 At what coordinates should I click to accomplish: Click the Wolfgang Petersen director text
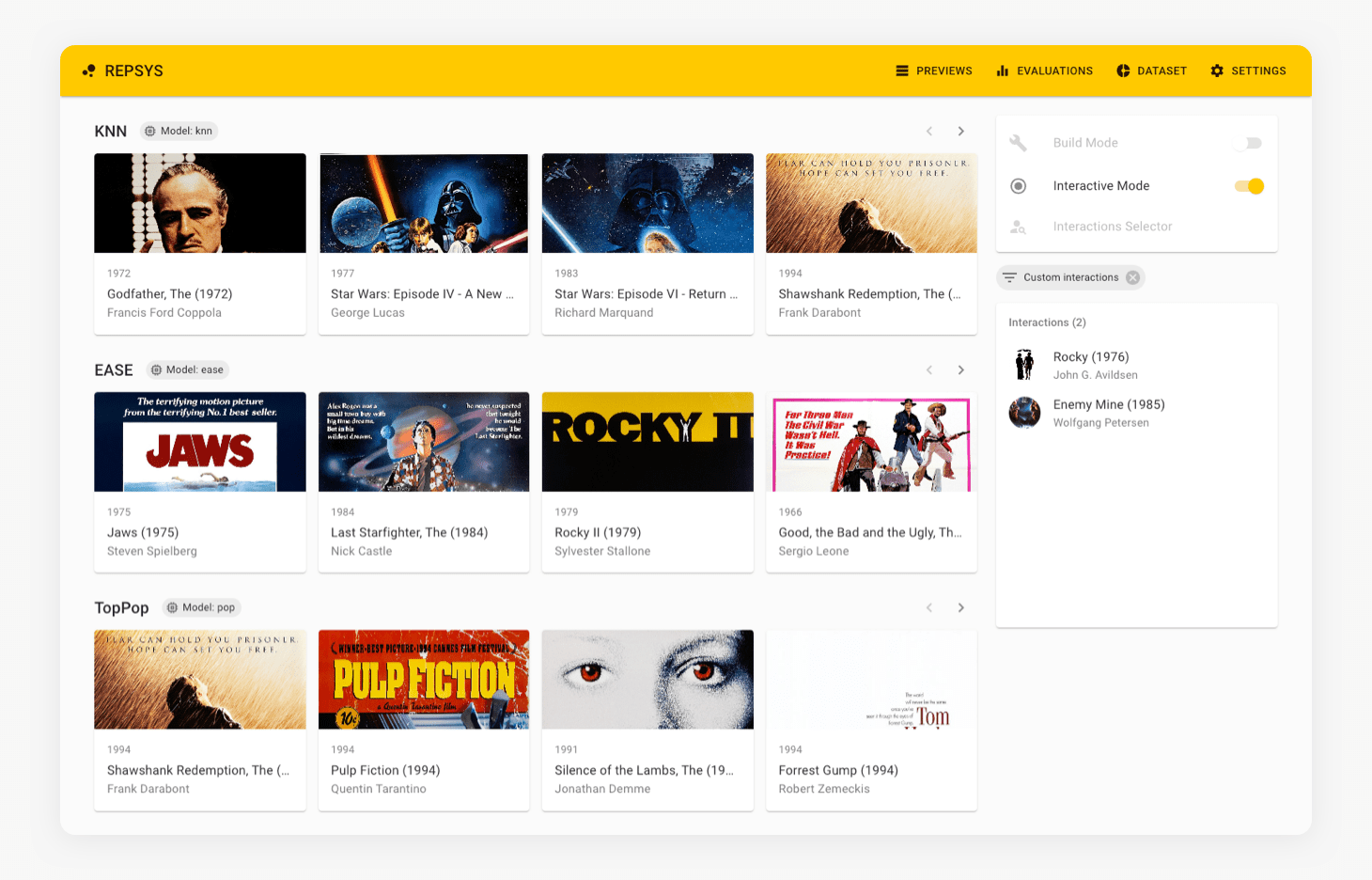tap(1100, 423)
